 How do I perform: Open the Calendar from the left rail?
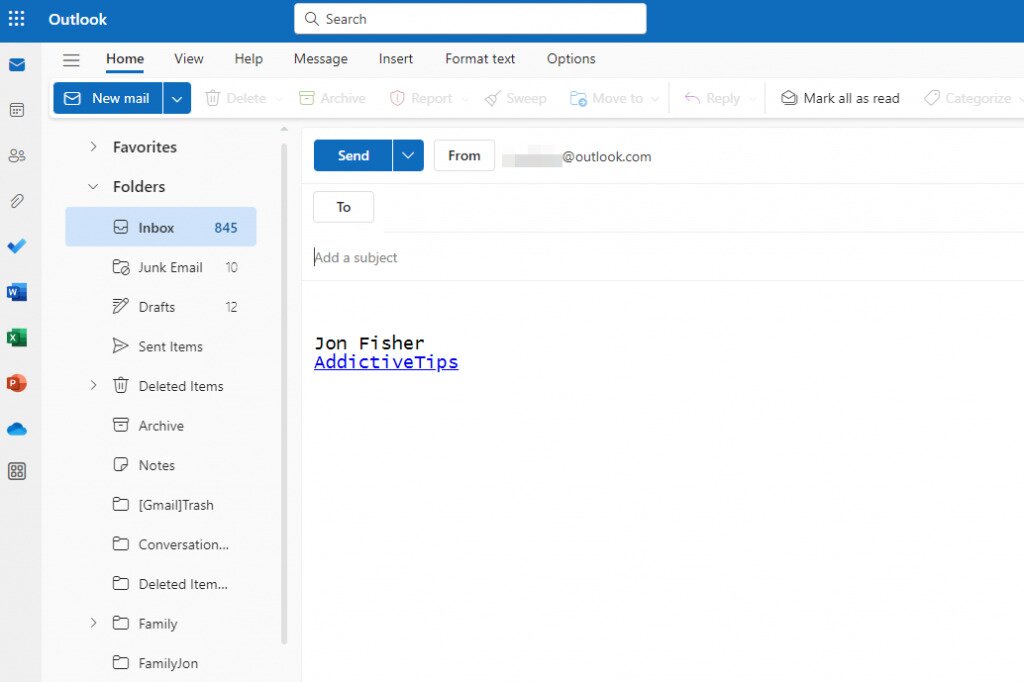(17, 109)
